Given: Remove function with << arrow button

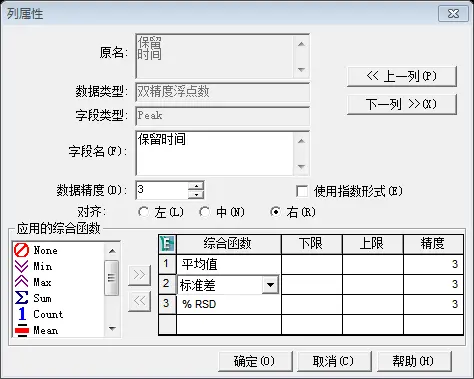Looking at the screenshot, I should (139, 301).
